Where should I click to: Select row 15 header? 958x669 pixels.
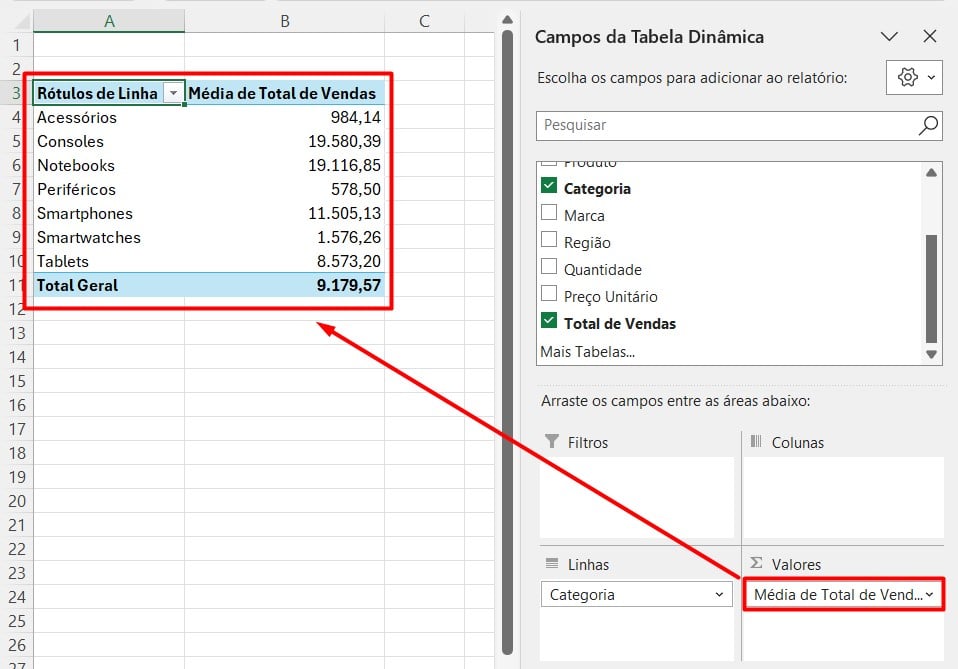point(16,381)
